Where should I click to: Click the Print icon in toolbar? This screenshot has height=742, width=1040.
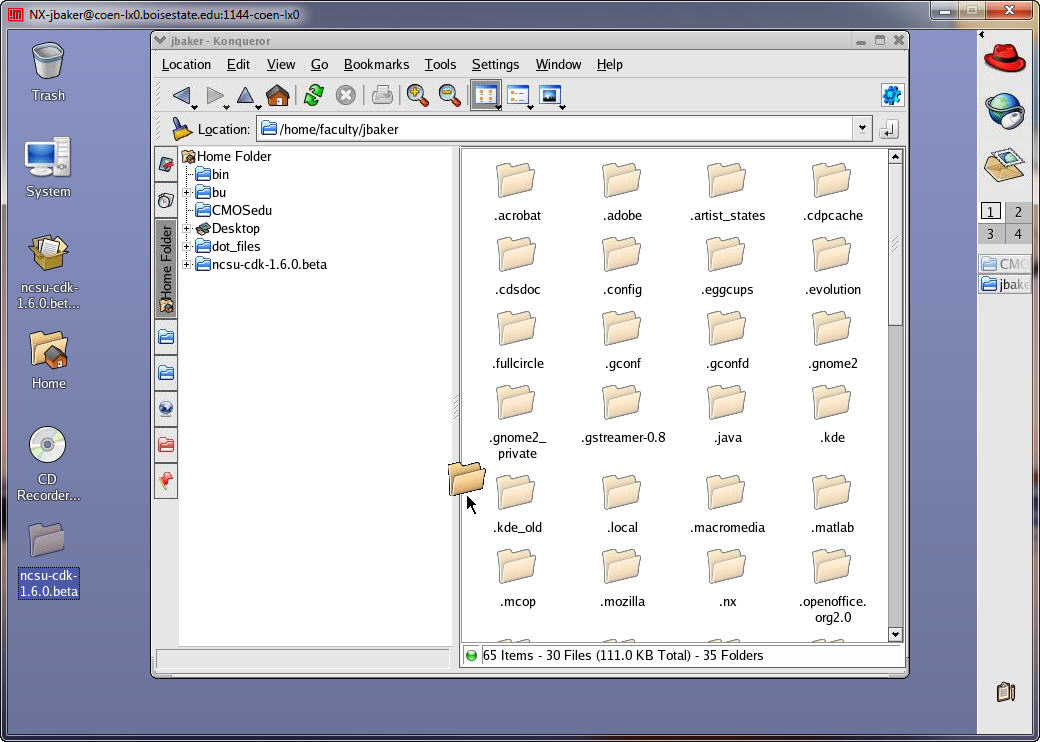click(x=381, y=96)
